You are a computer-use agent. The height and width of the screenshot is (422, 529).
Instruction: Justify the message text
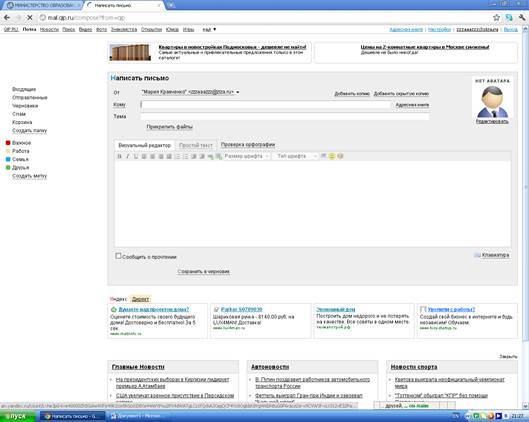pyautogui.click(x=169, y=156)
